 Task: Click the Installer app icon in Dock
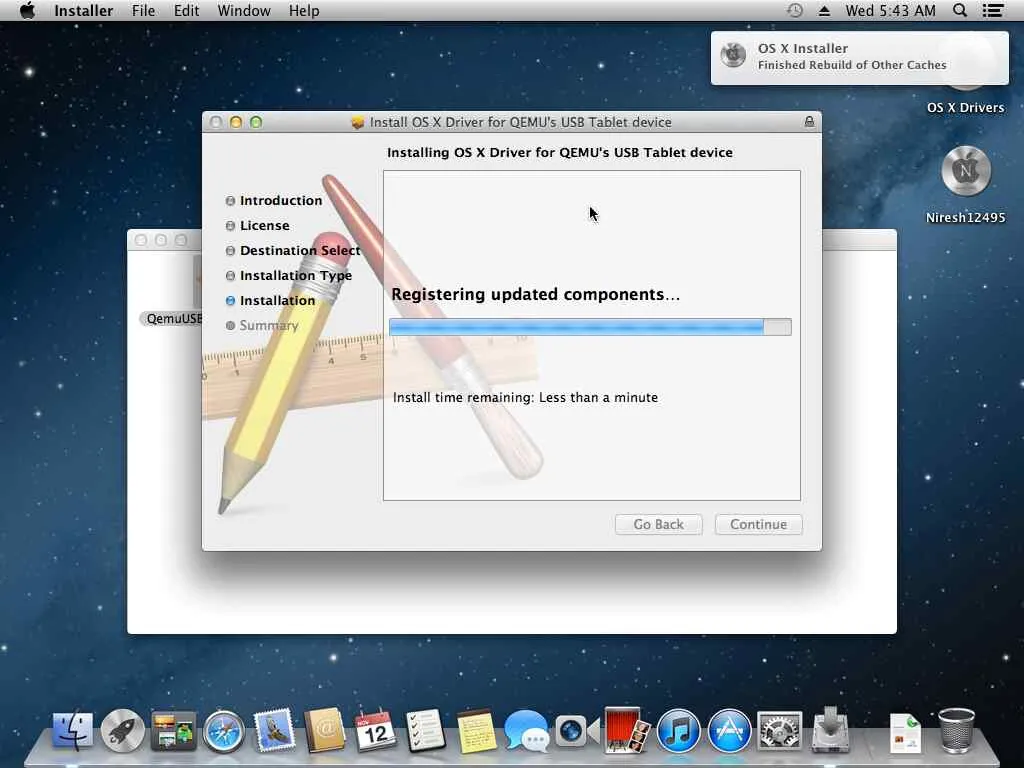point(830,729)
